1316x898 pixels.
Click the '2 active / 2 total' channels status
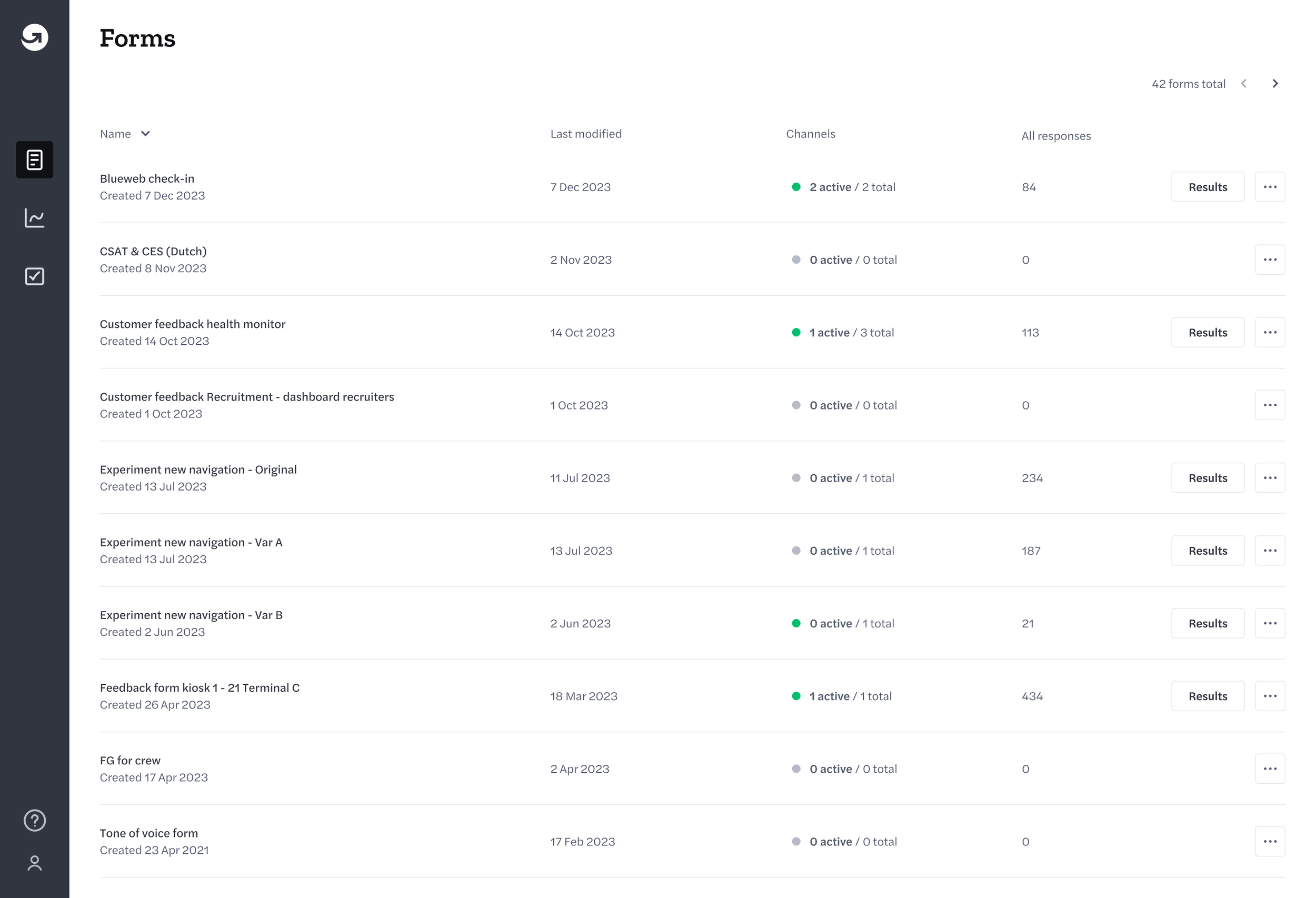tap(852, 187)
